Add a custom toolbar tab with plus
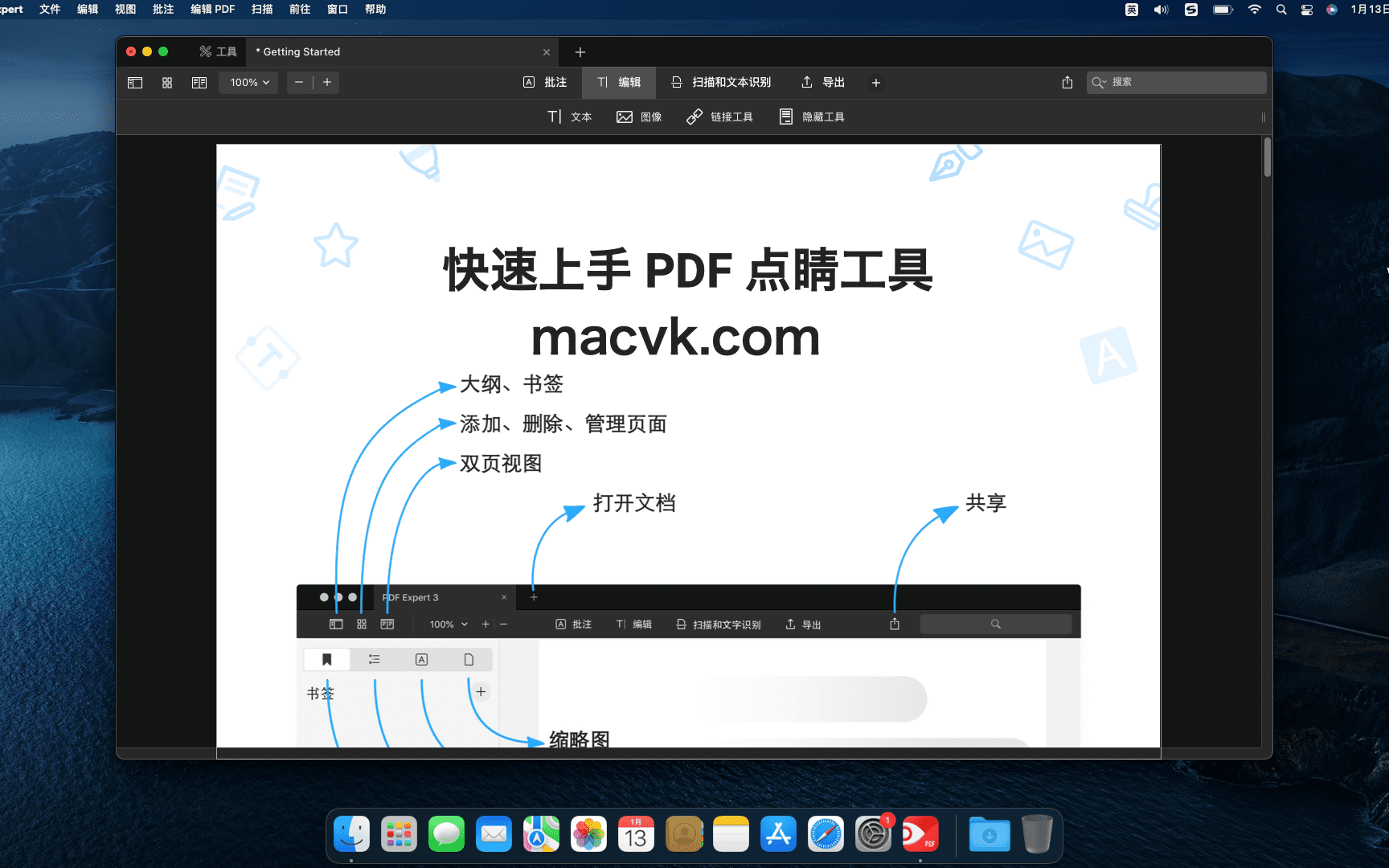 tap(876, 83)
